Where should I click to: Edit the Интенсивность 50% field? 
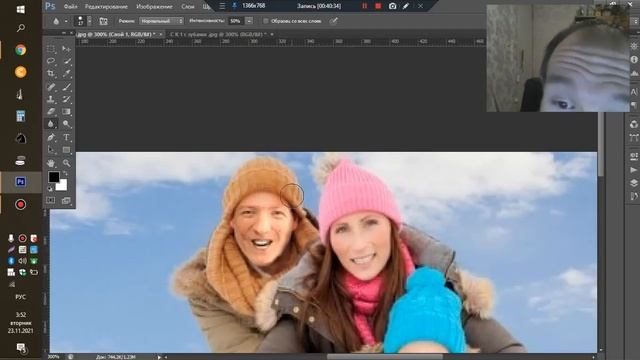click(x=236, y=21)
